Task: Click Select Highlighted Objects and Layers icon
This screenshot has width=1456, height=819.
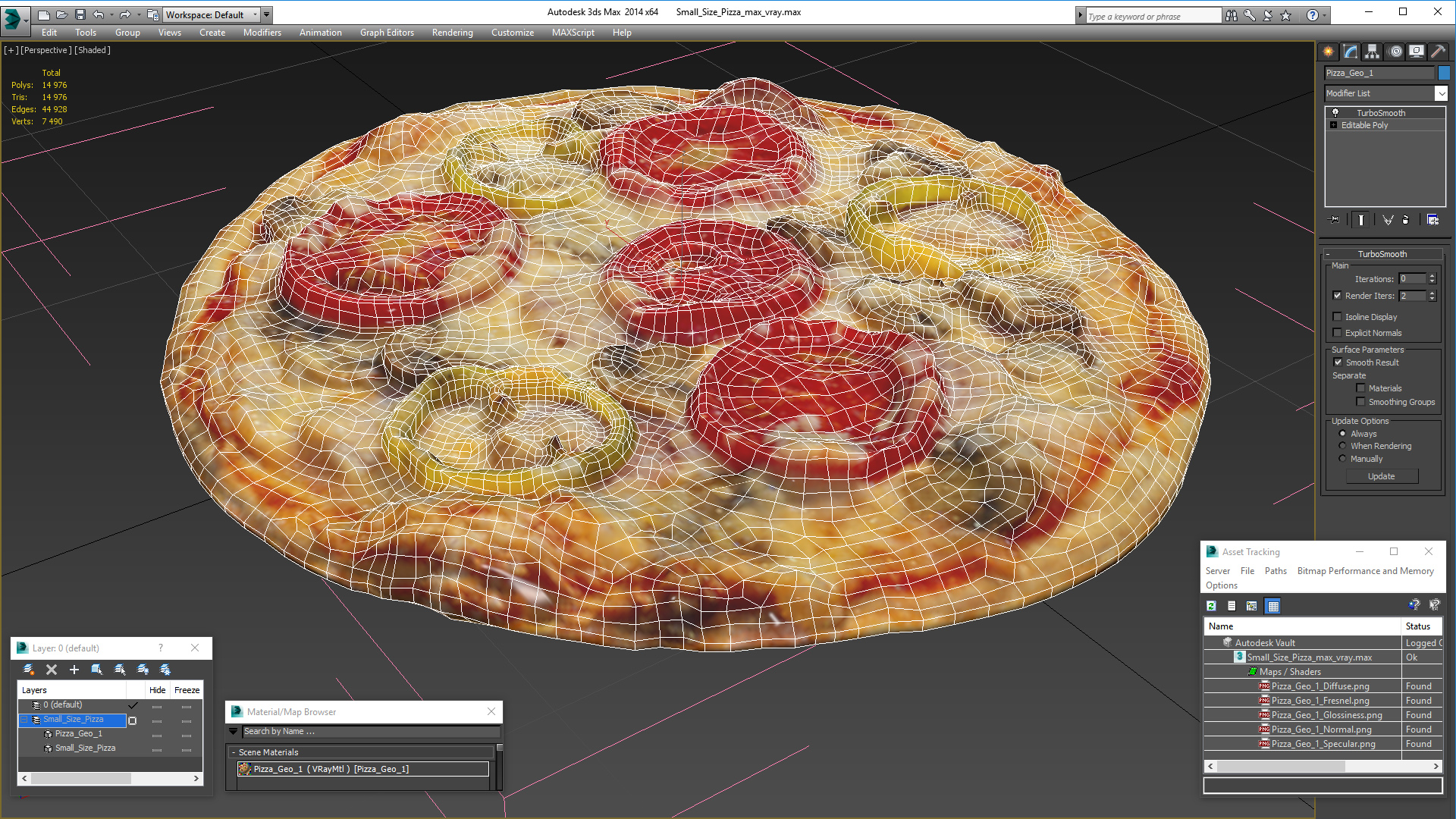Action: click(x=97, y=670)
